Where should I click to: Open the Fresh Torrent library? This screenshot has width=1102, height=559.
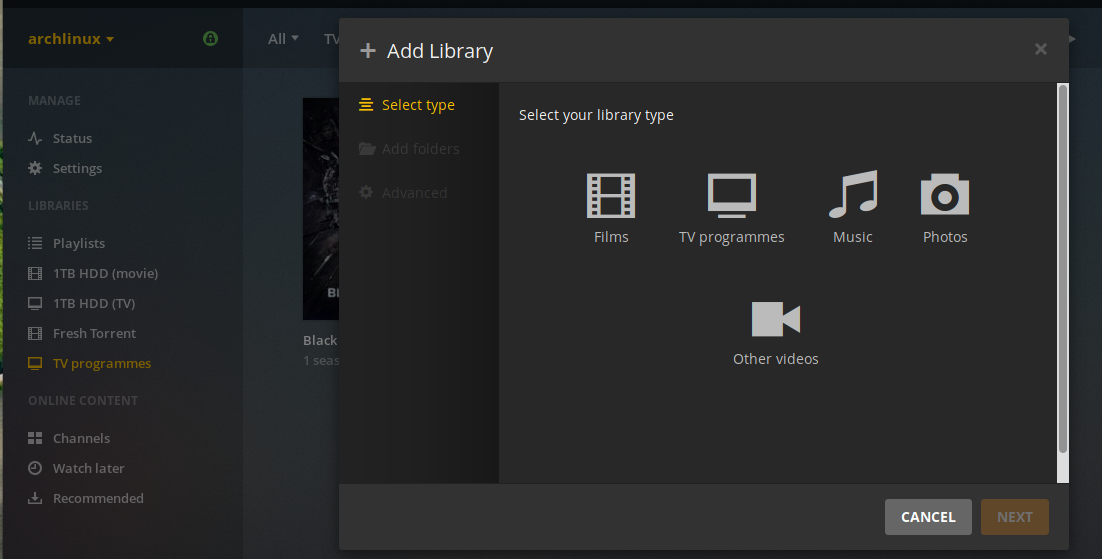click(x=93, y=334)
